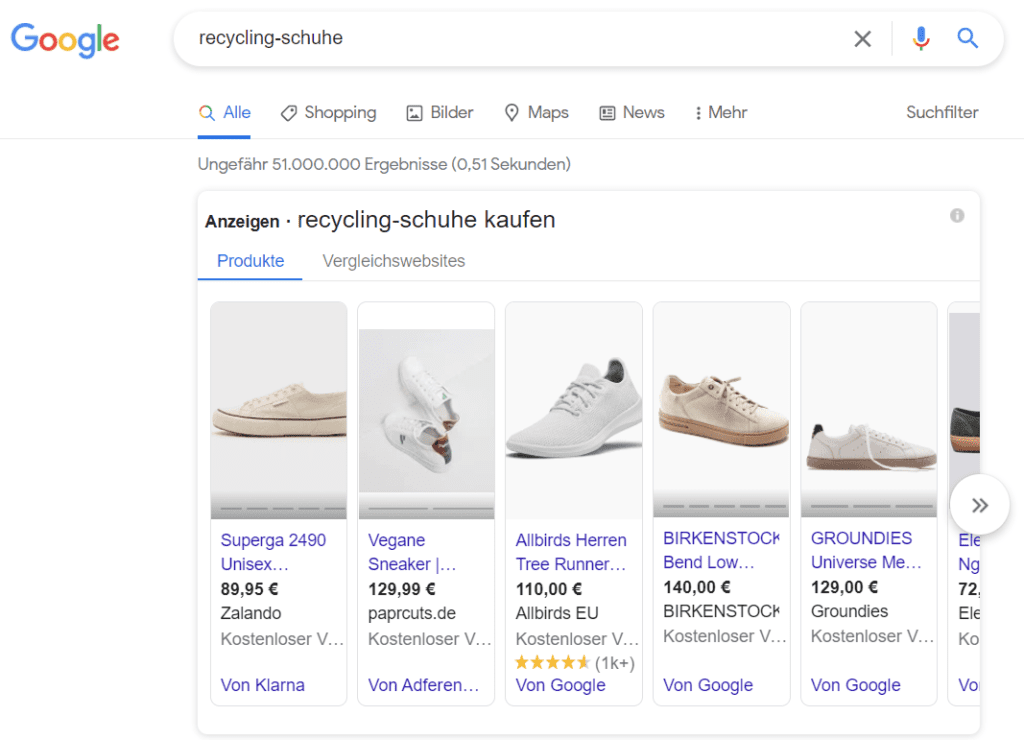
Task: Click GROUNDIES Universe Me title link
Action: 866,550
